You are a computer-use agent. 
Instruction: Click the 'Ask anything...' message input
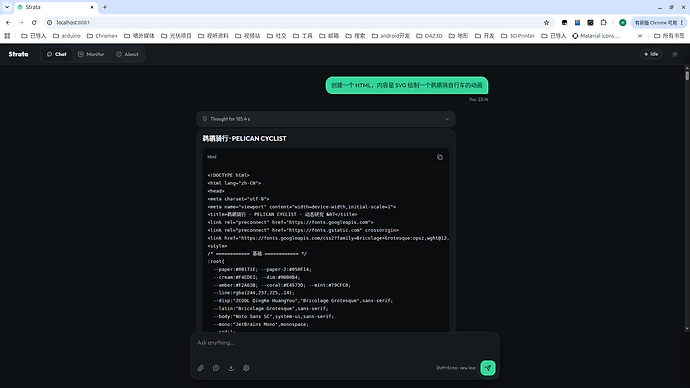(345, 343)
